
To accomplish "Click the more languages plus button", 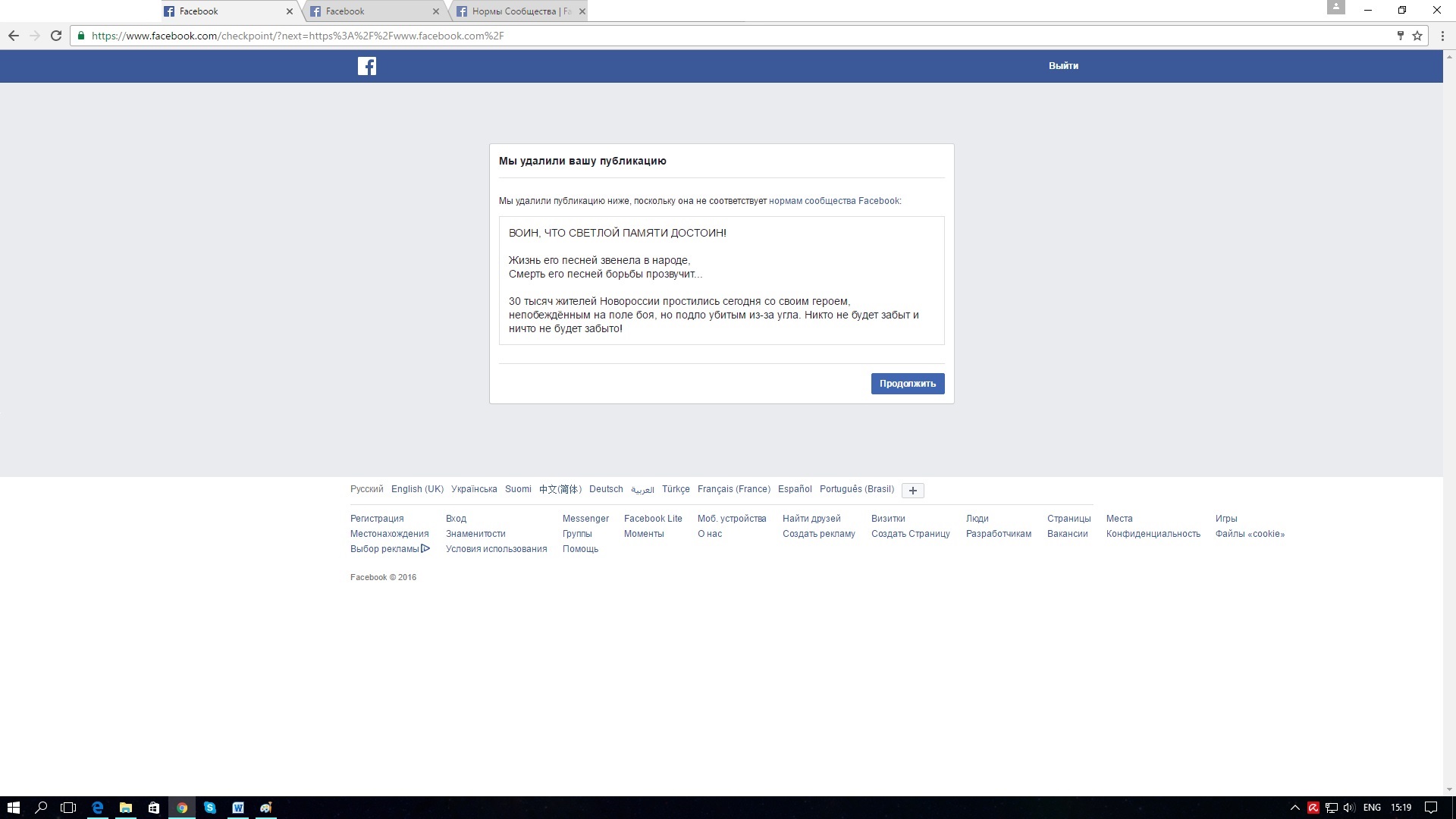I will coord(913,491).
